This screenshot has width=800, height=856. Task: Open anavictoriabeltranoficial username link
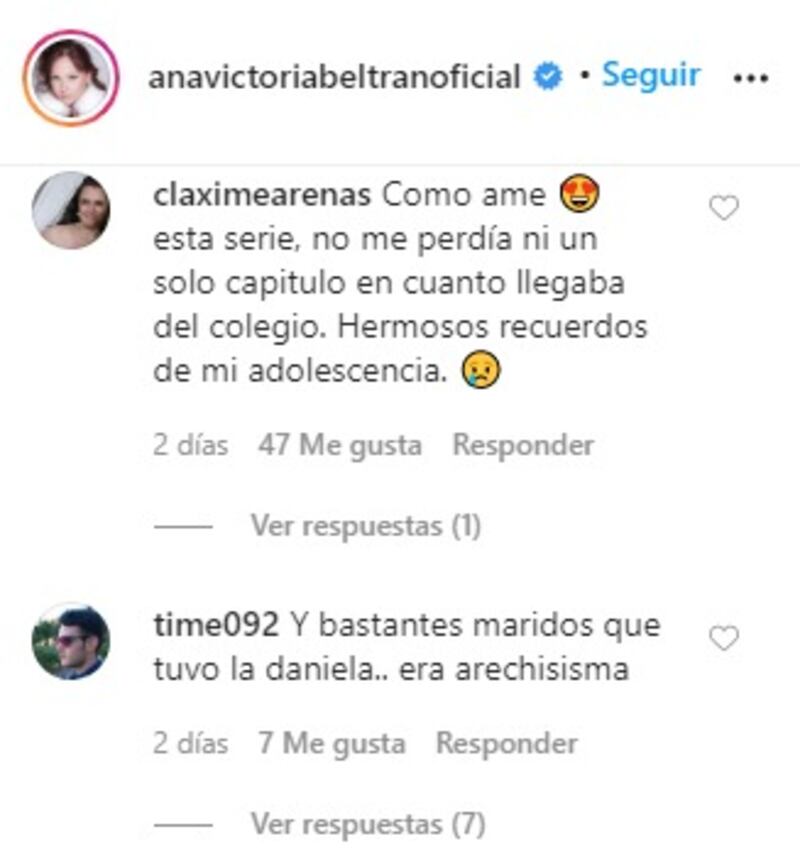(334, 76)
